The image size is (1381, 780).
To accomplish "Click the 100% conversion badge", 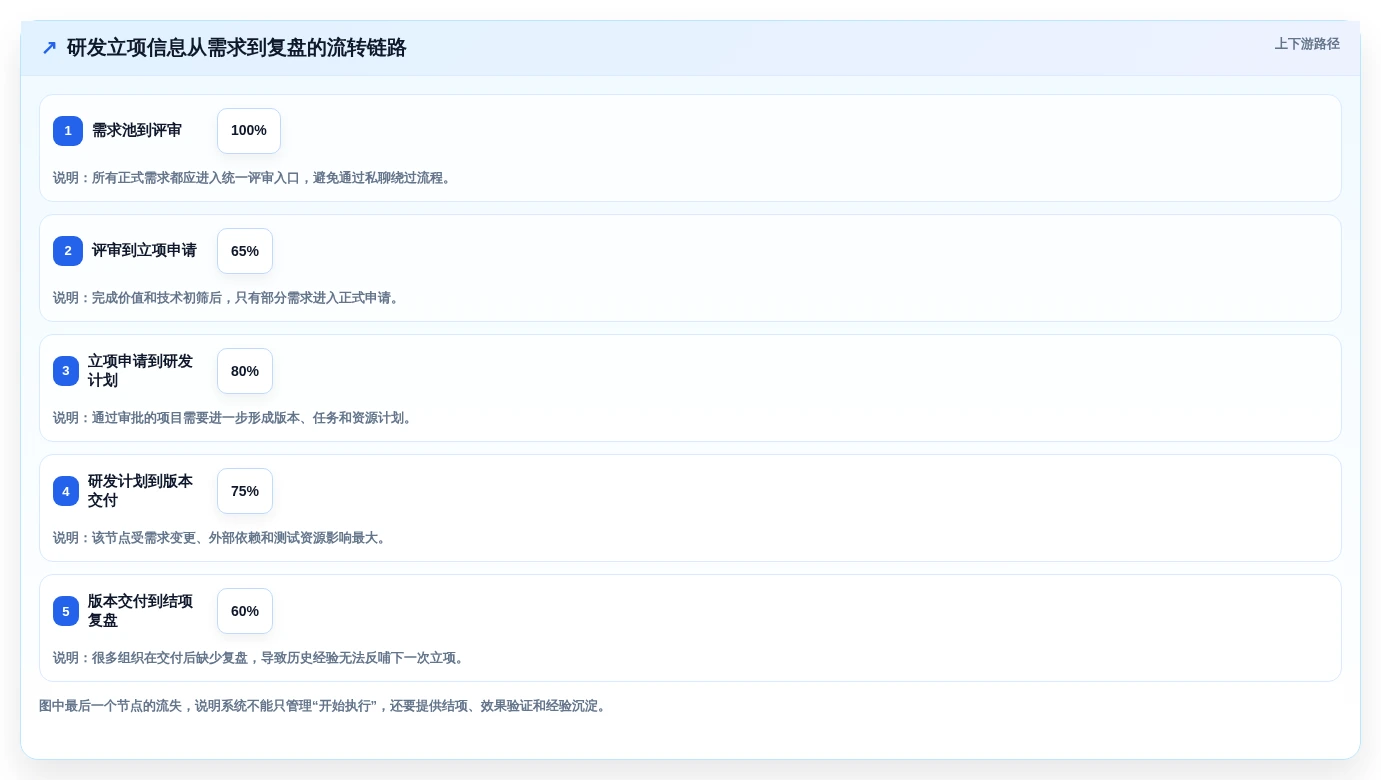I will click(x=249, y=131).
